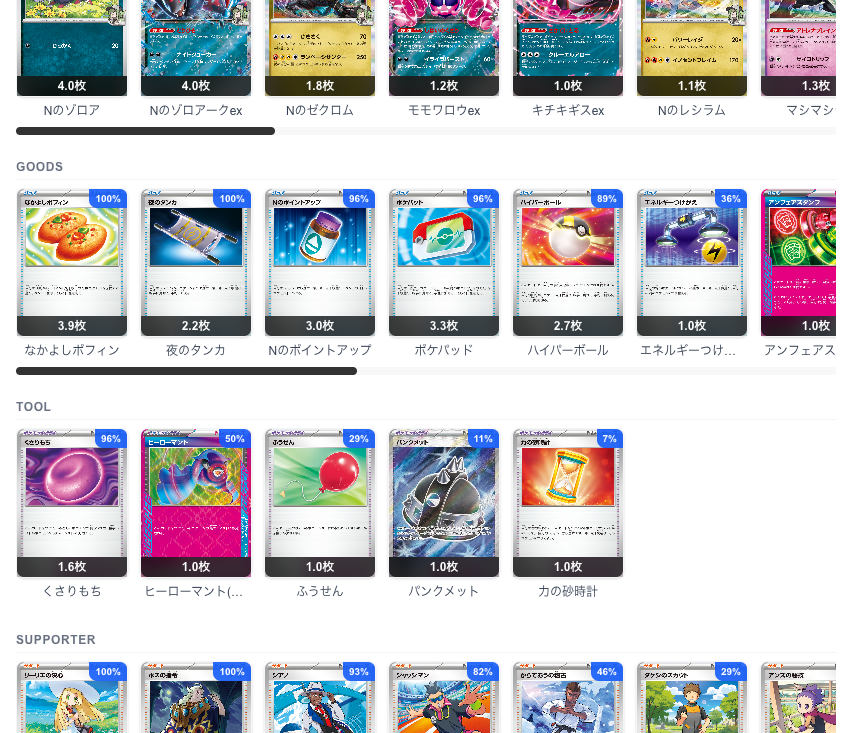Open the Nのゼクロム card thumbnail
The width and height of the screenshot is (842, 733).
(320, 48)
